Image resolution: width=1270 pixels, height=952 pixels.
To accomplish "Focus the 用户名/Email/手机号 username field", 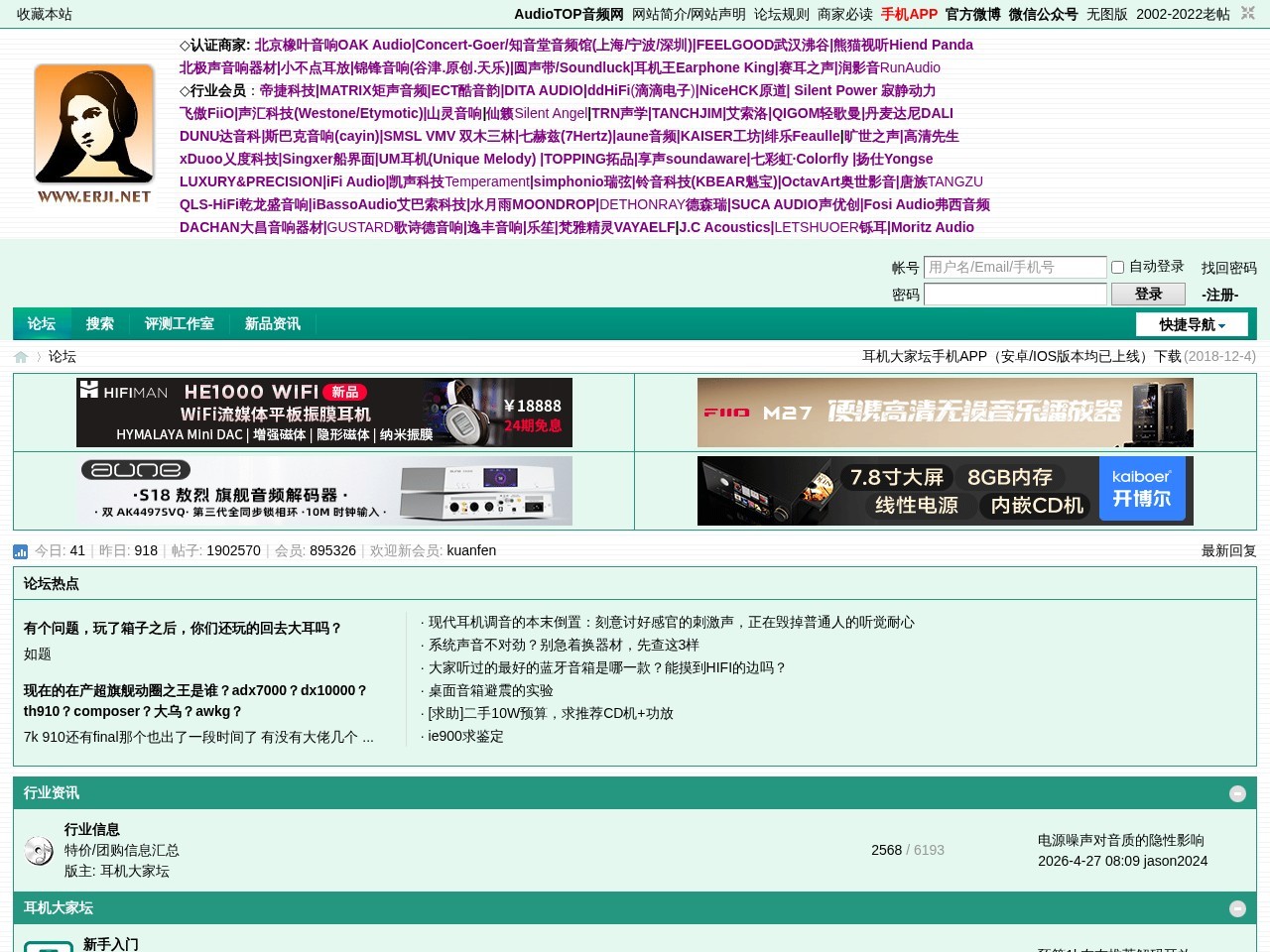I will (x=1015, y=267).
